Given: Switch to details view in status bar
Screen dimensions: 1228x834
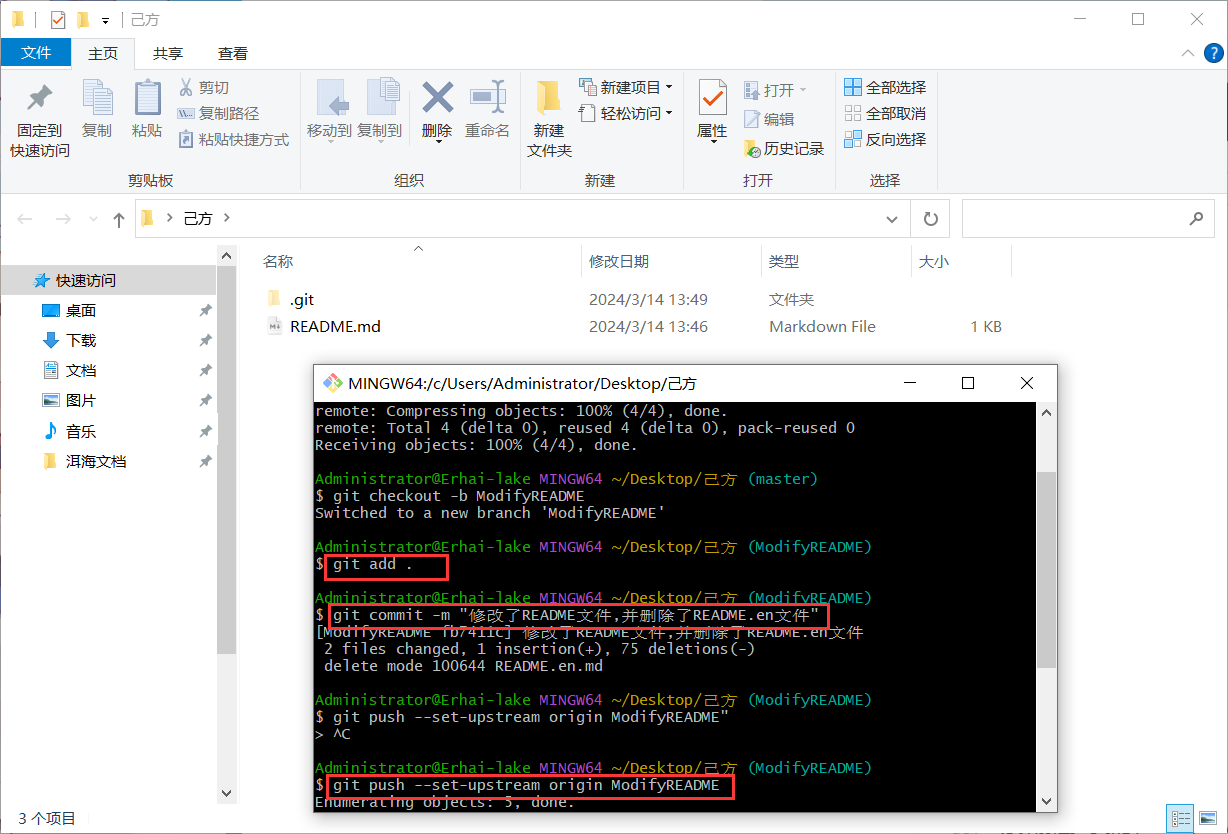Looking at the screenshot, I should pos(1181,818).
